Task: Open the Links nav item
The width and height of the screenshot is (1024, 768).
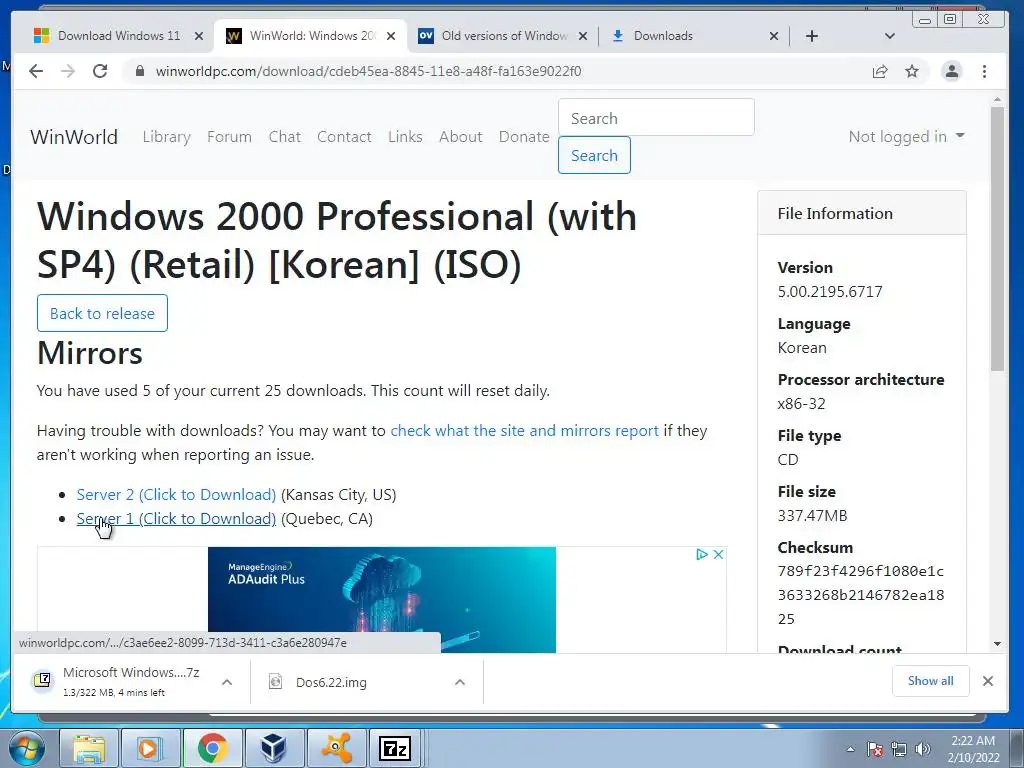Action: (x=405, y=136)
